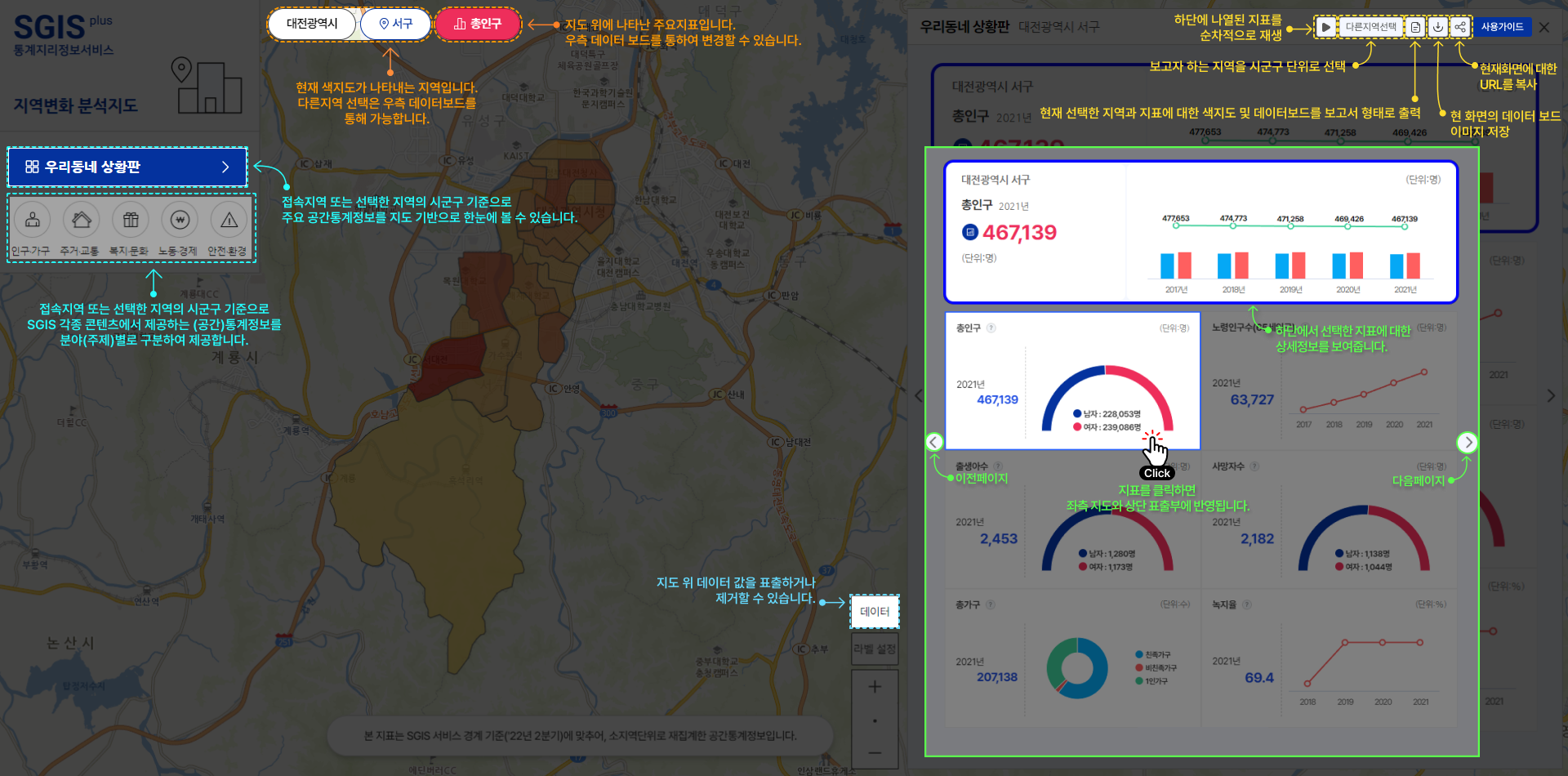This screenshot has width=1568, height=776.
Task: Save dashboard image with download icon
Action: [1438, 27]
